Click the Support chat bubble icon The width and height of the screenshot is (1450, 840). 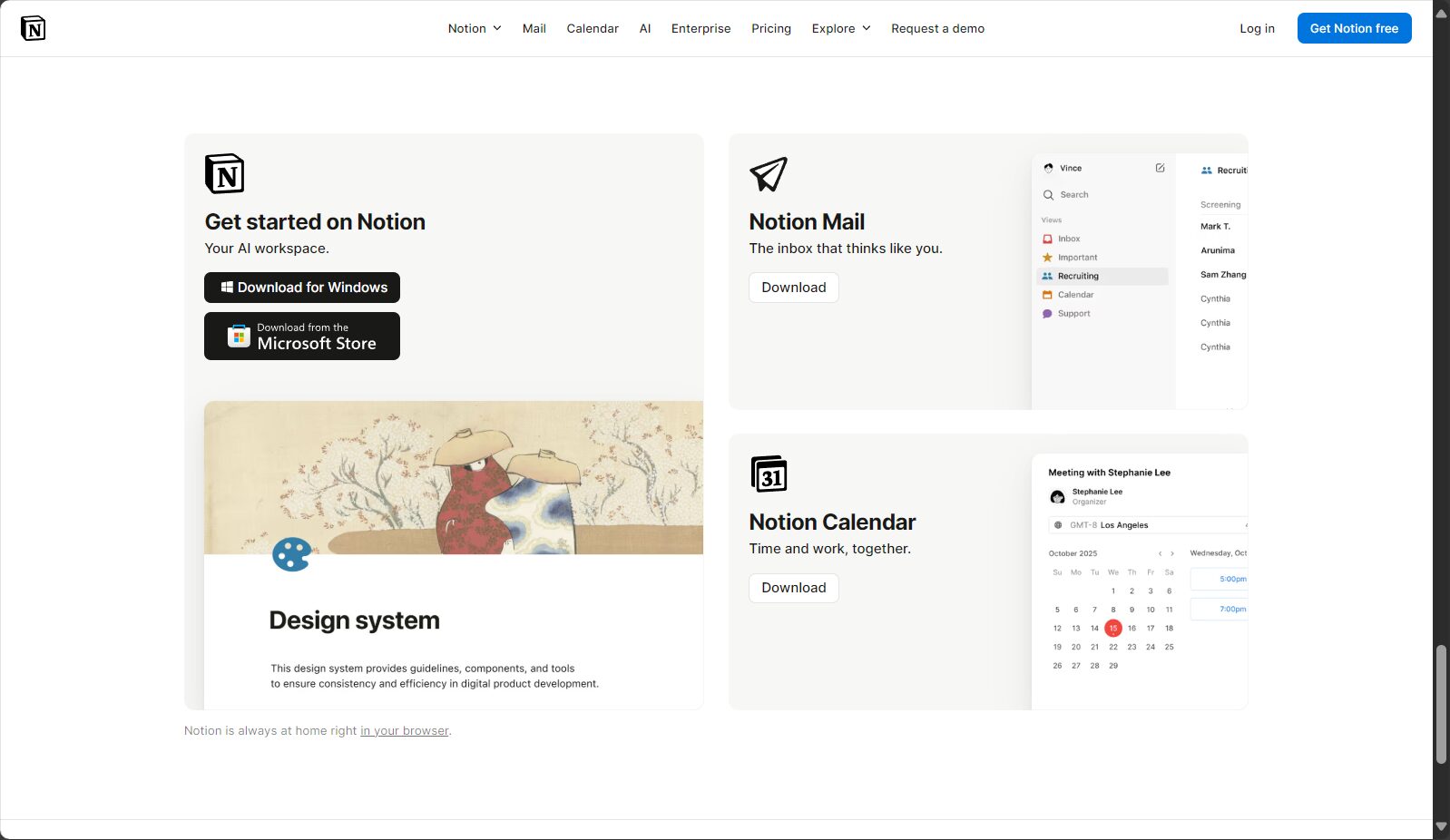1047,314
